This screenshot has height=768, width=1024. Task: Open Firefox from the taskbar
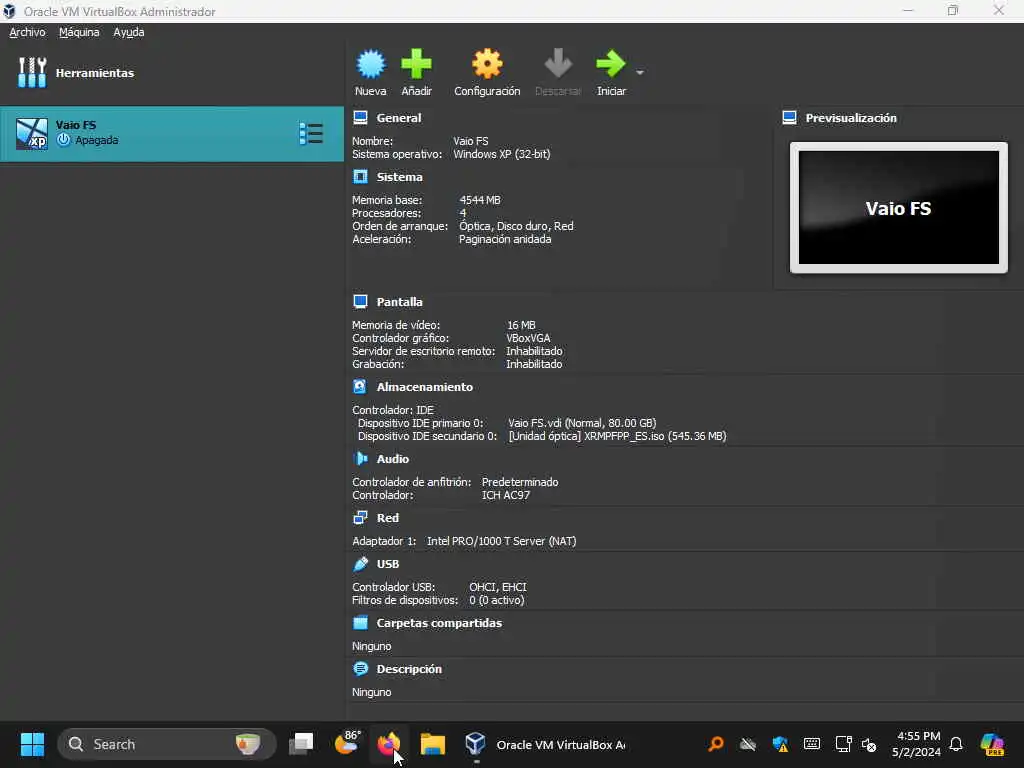click(389, 744)
